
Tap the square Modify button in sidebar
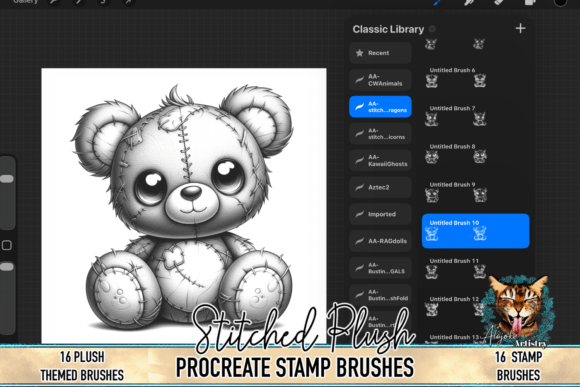7,245
